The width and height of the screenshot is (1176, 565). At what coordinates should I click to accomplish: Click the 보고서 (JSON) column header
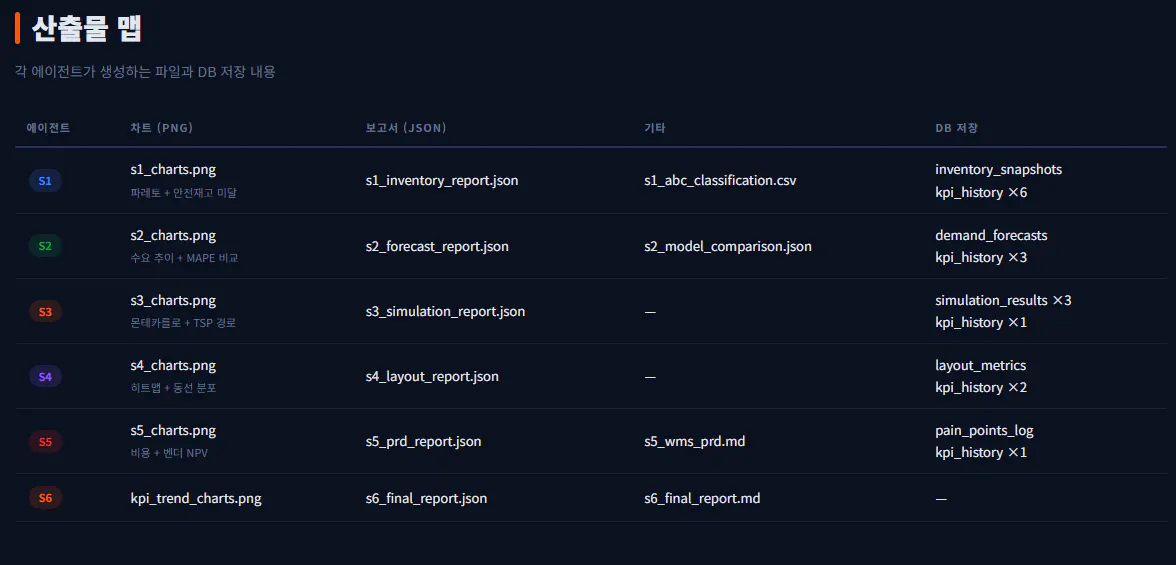pyautogui.click(x=406, y=128)
